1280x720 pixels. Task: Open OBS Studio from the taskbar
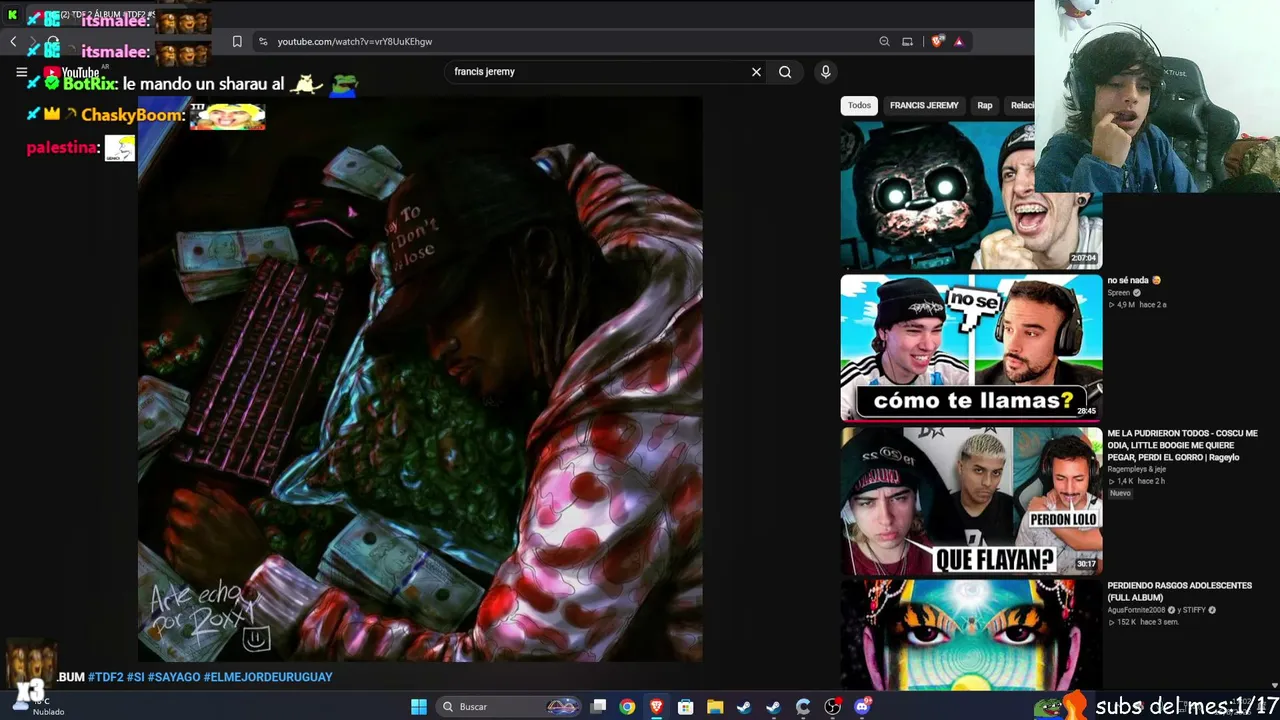point(832,707)
